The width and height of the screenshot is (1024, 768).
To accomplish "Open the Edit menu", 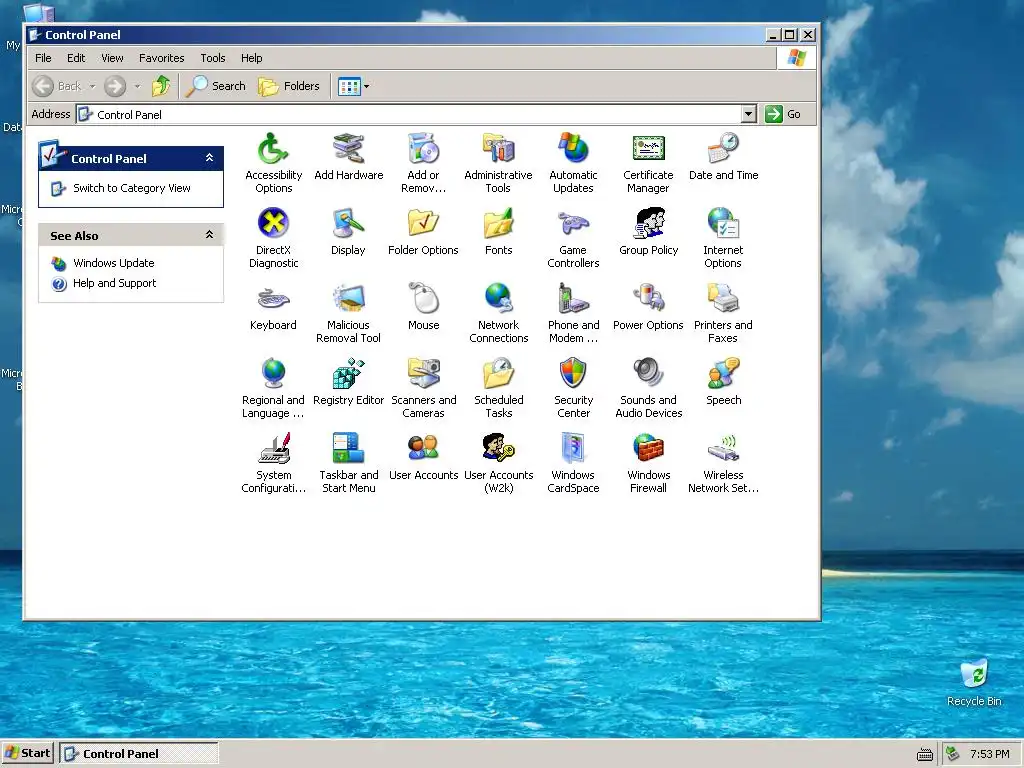I will click(76, 58).
